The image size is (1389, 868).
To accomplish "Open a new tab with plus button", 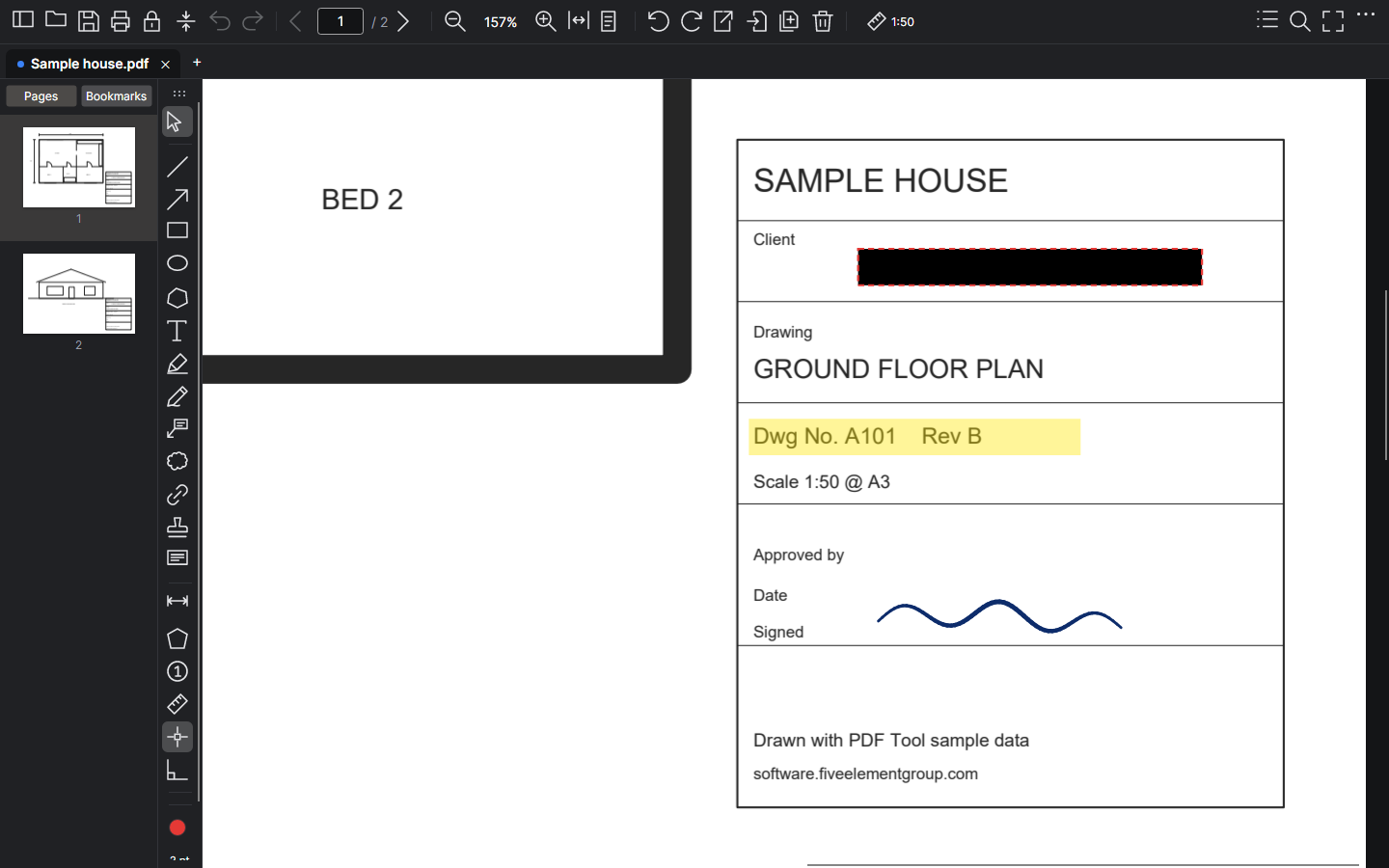I will pos(197,63).
